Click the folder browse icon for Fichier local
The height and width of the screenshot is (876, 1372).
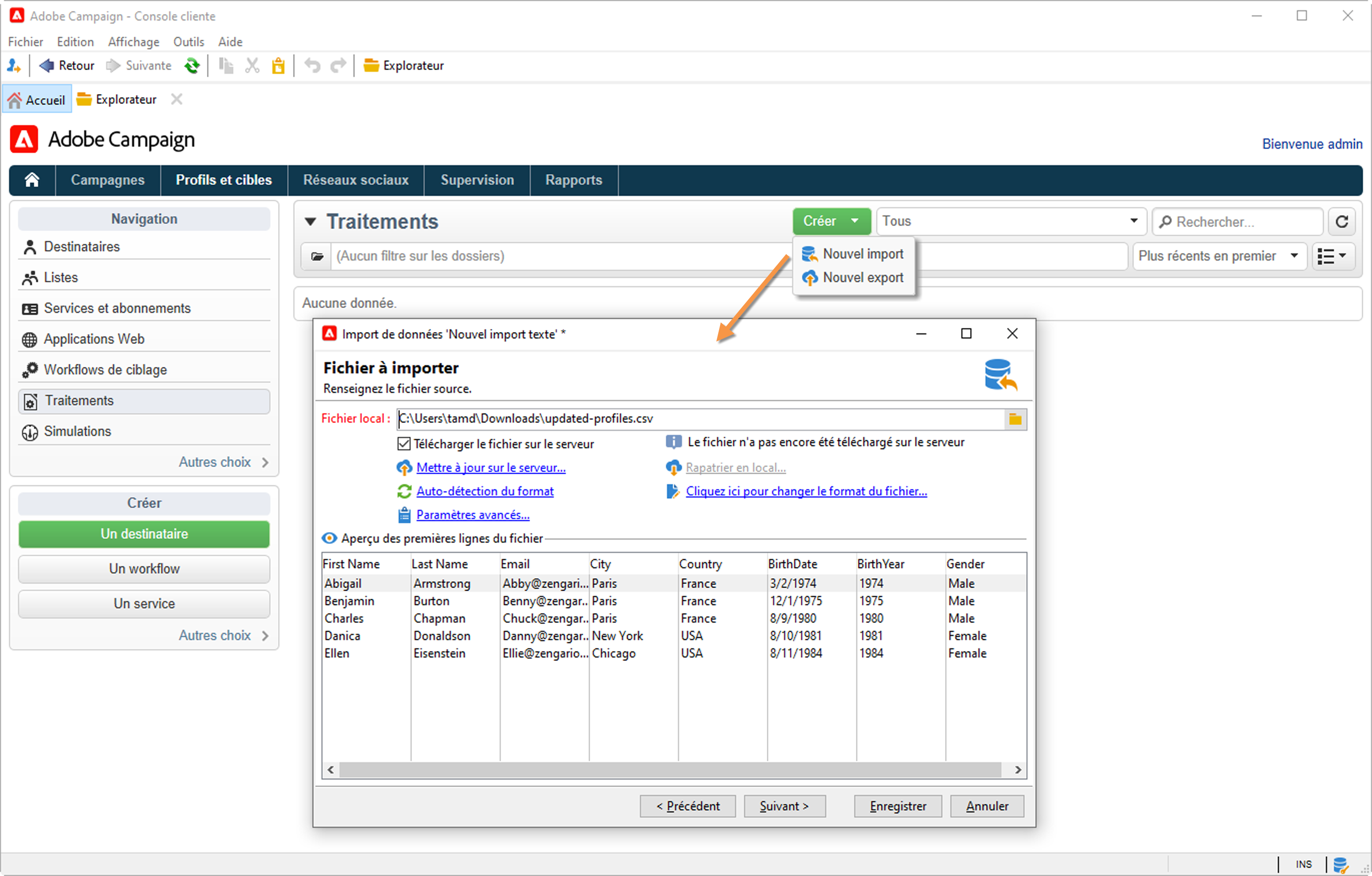(x=1015, y=419)
